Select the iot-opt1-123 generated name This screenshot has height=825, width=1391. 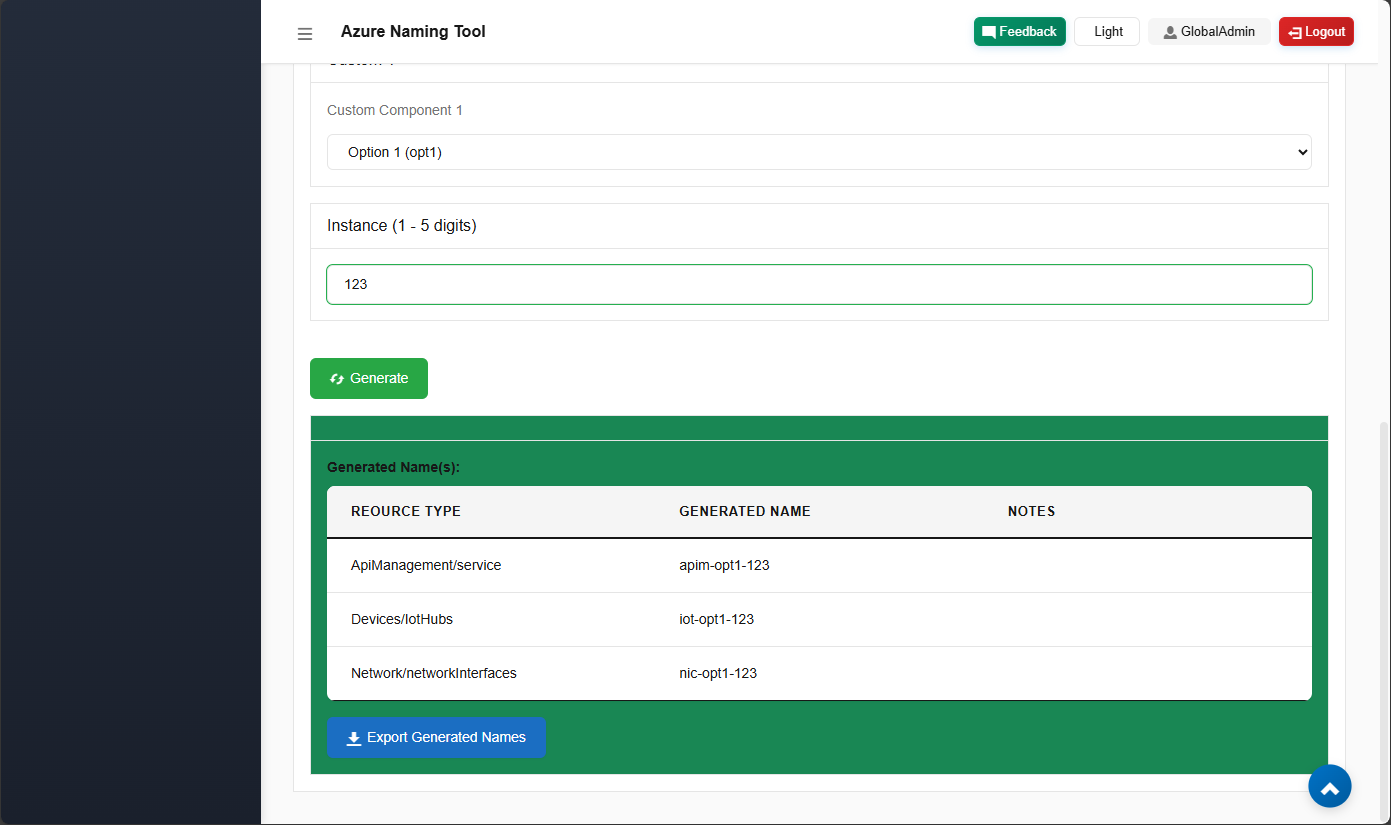coord(716,619)
